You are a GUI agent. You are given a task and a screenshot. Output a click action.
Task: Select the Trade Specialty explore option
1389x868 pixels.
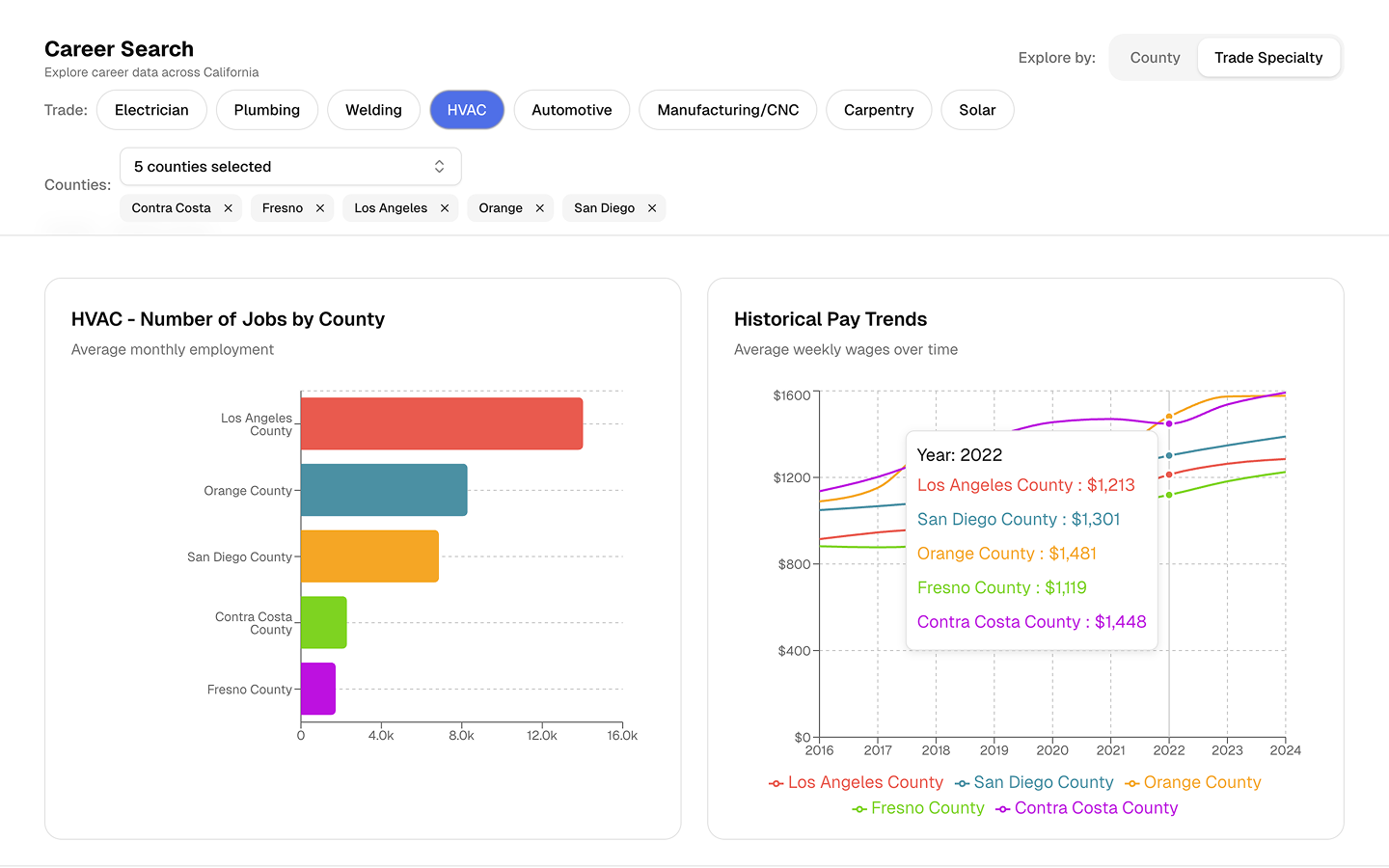pyautogui.click(x=1268, y=57)
